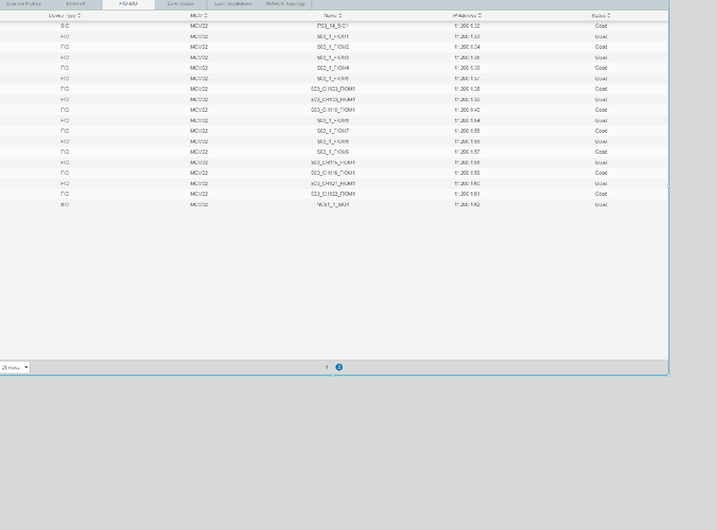
Task: Sort table by Device Type column arrows
Action: pyautogui.click(x=80, y=16)
